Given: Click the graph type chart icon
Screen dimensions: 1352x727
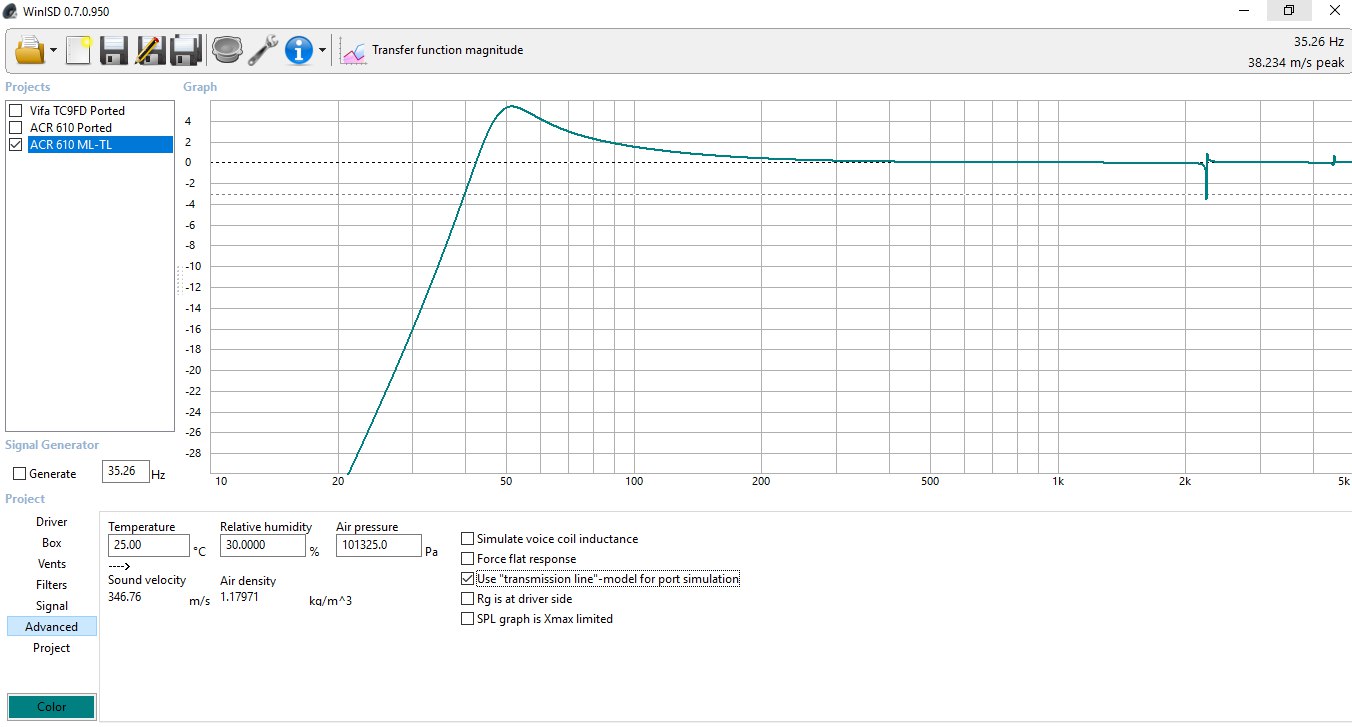Looking at the screenshot, I should point(353,50).
